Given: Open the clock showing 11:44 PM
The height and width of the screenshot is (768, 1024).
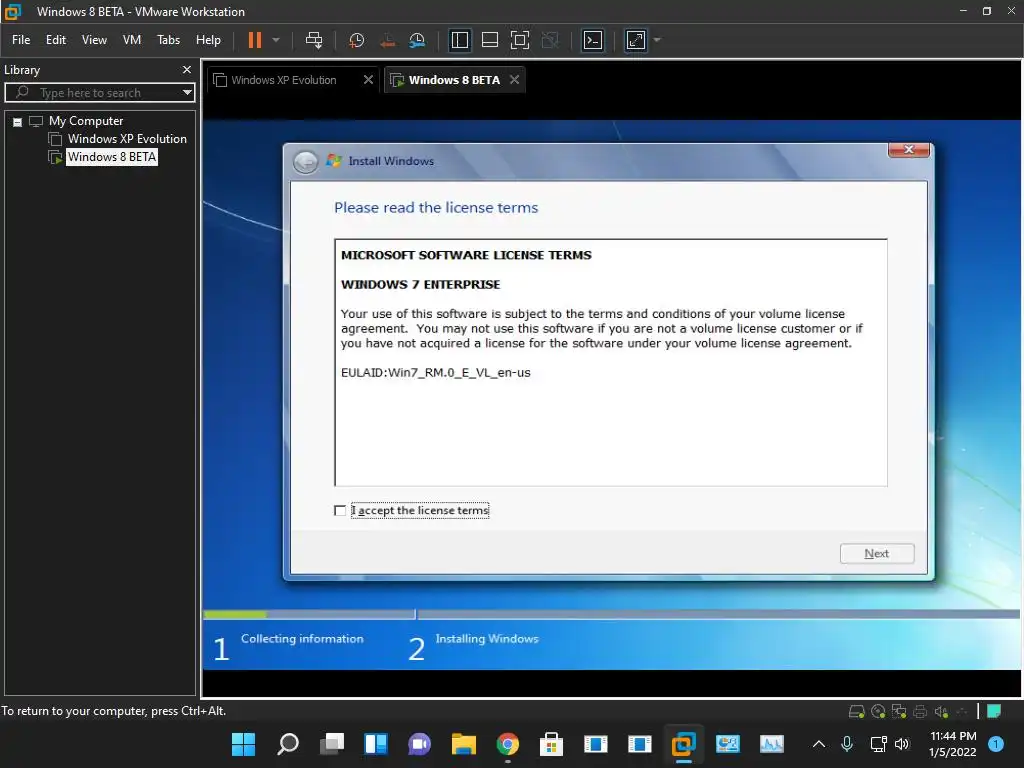Looking at the screenshot, I should tap(952, 744).
